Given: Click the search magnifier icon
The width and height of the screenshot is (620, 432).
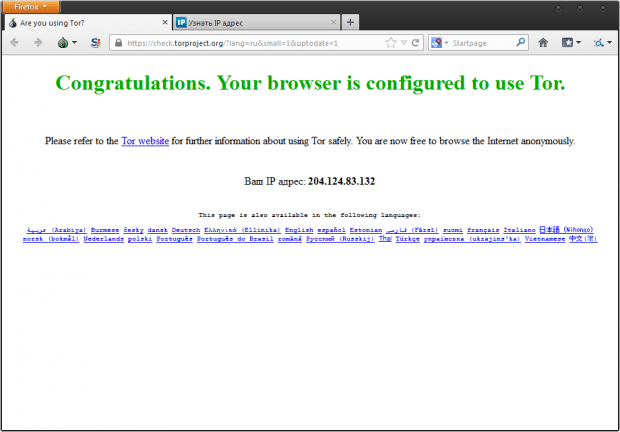Looking at the screenshot, I should coord(521,43).
